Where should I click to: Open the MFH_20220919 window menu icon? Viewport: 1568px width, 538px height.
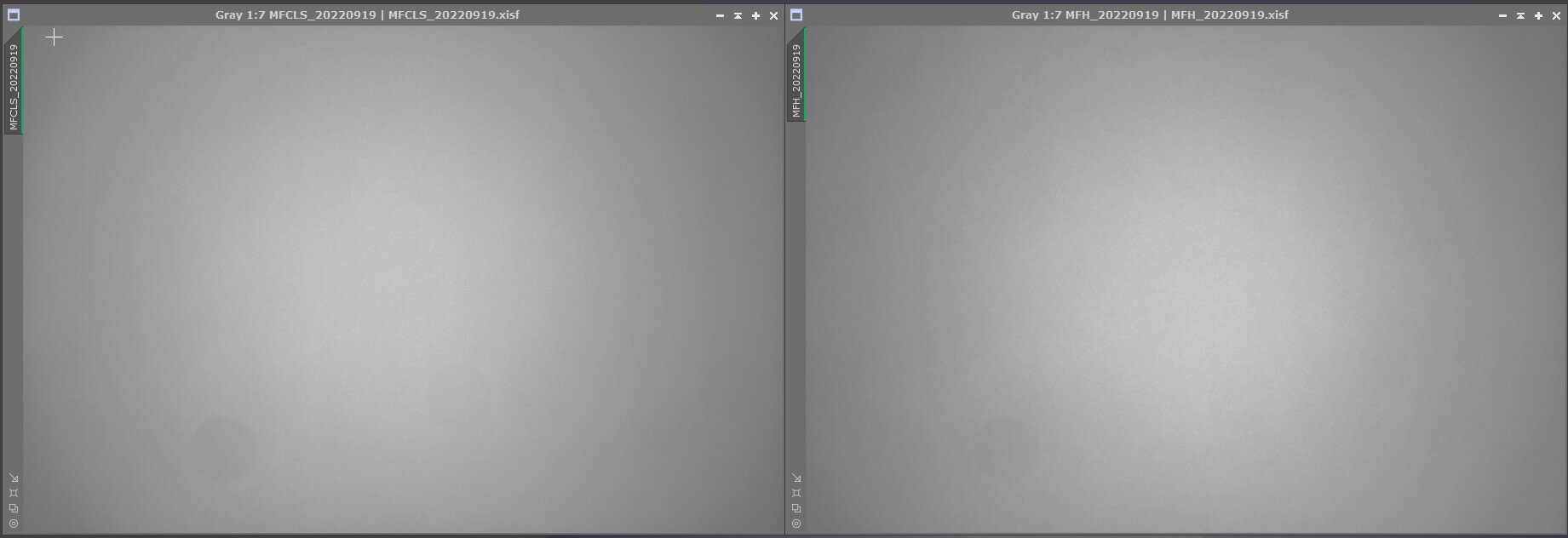[x=796, y=15]
